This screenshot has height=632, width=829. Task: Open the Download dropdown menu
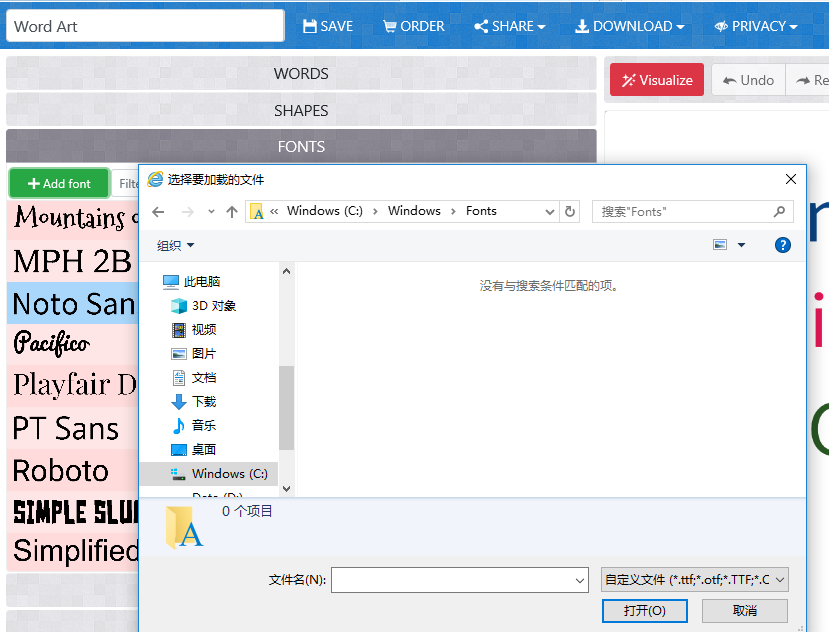[630, 26]
